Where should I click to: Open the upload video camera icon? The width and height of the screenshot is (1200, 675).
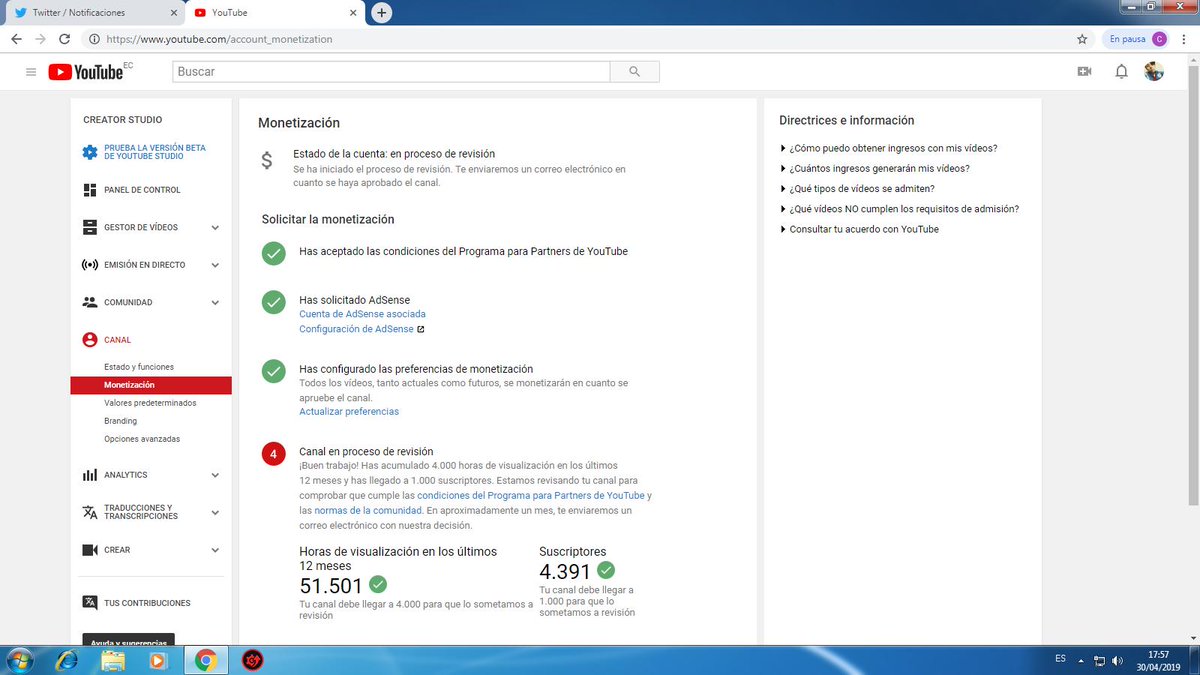pos(1083,72)
